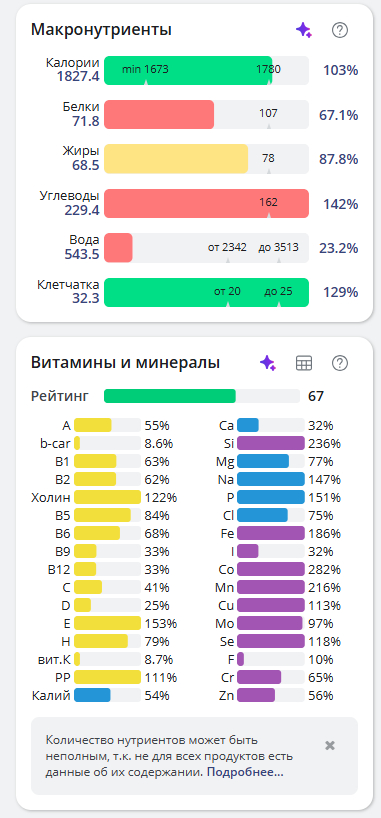
Task: Open the table view icon for vitamins
Action: 304,363
